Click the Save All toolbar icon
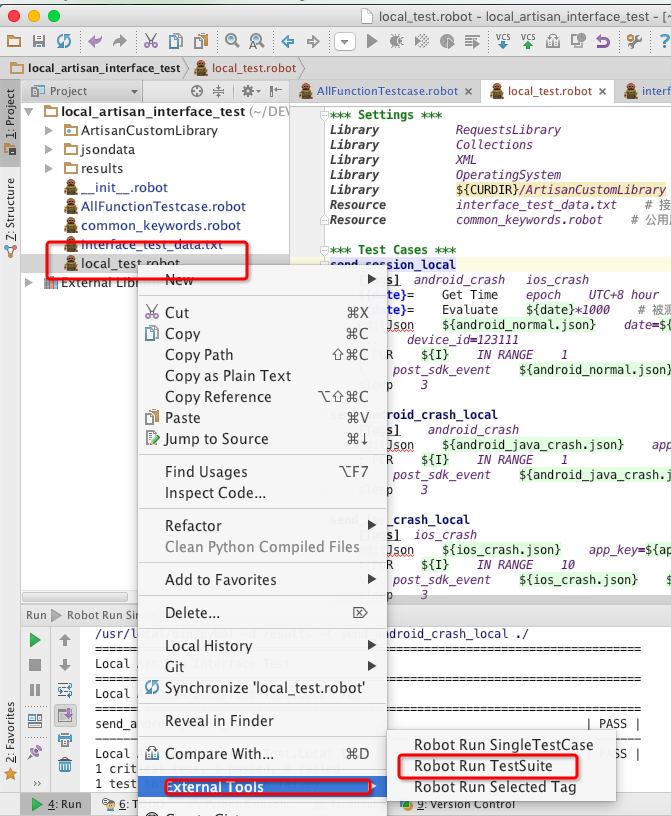The width and height of the screenshot is (671, 816). coord(39,41)
